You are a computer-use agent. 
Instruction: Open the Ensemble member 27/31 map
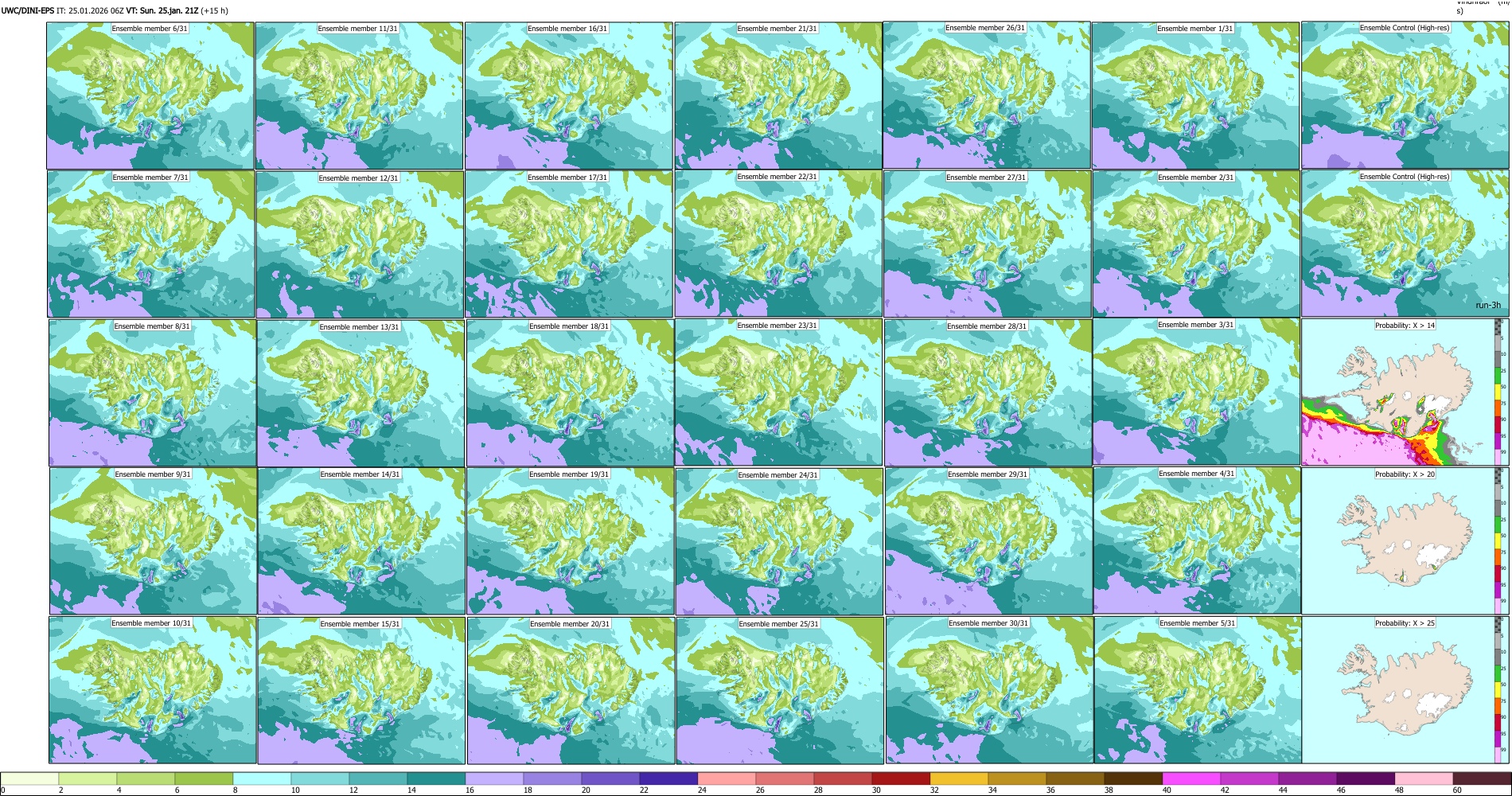click(987, 244)
